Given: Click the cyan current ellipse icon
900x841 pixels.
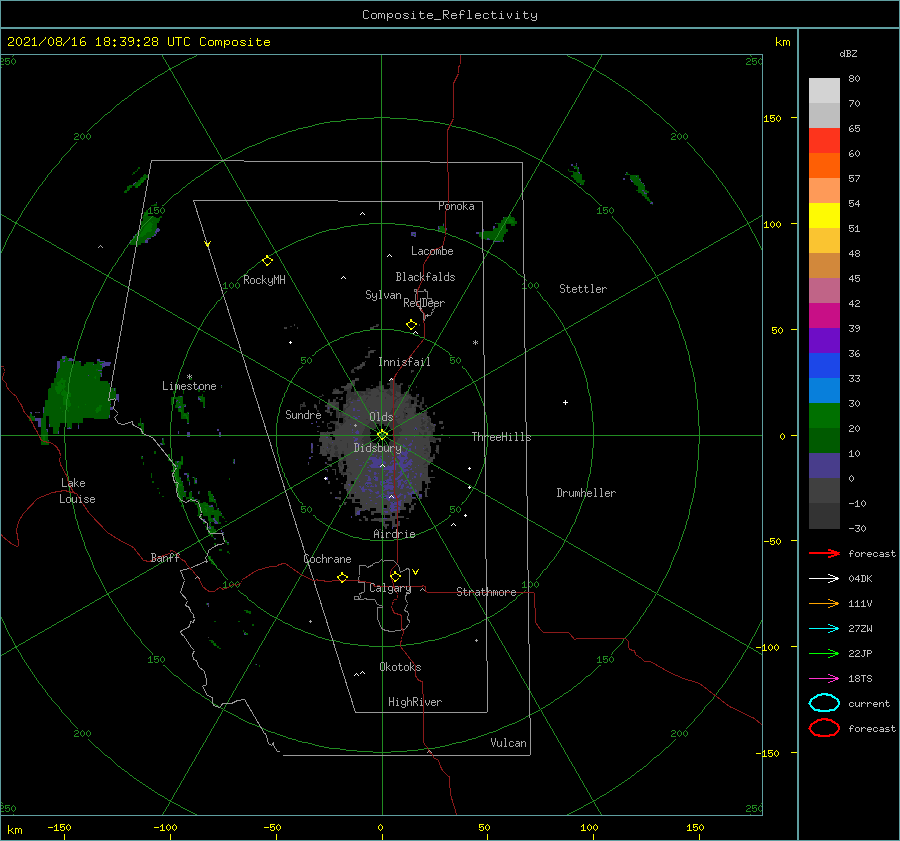Looking at the screenshot, I should [824, 703].
